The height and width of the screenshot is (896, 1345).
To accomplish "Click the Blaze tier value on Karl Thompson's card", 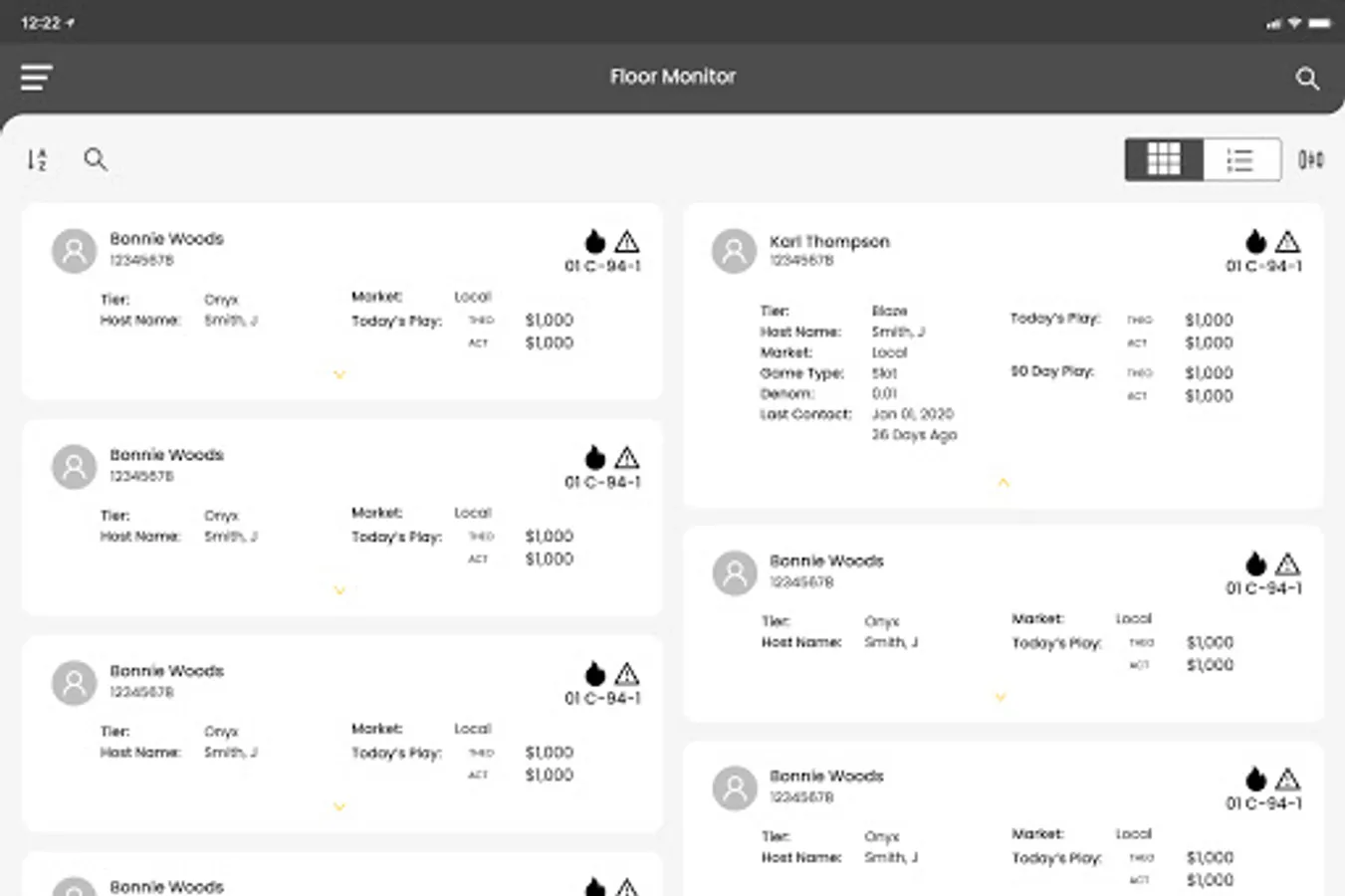I will coord(889,311).
